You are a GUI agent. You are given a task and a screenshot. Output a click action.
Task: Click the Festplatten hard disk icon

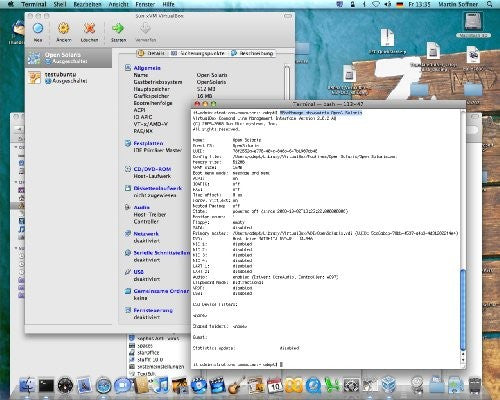click(x=128, y=143)
